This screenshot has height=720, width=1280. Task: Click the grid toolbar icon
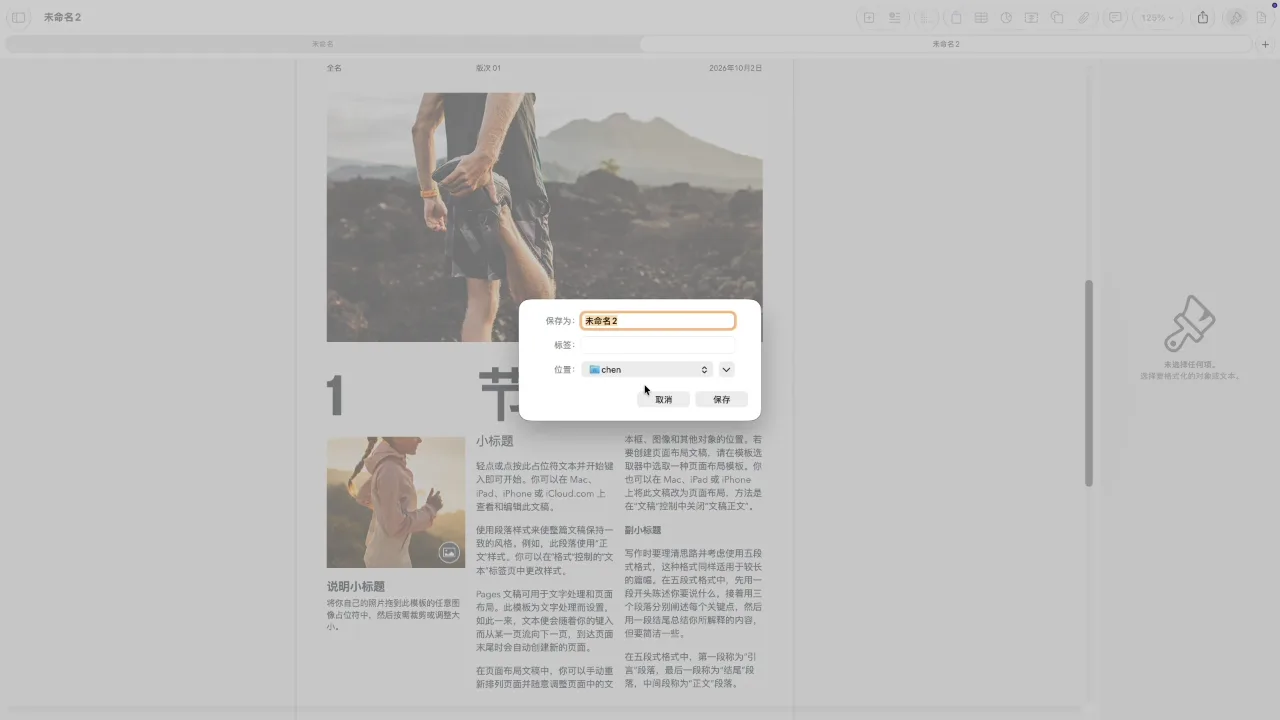coord(927,18)
